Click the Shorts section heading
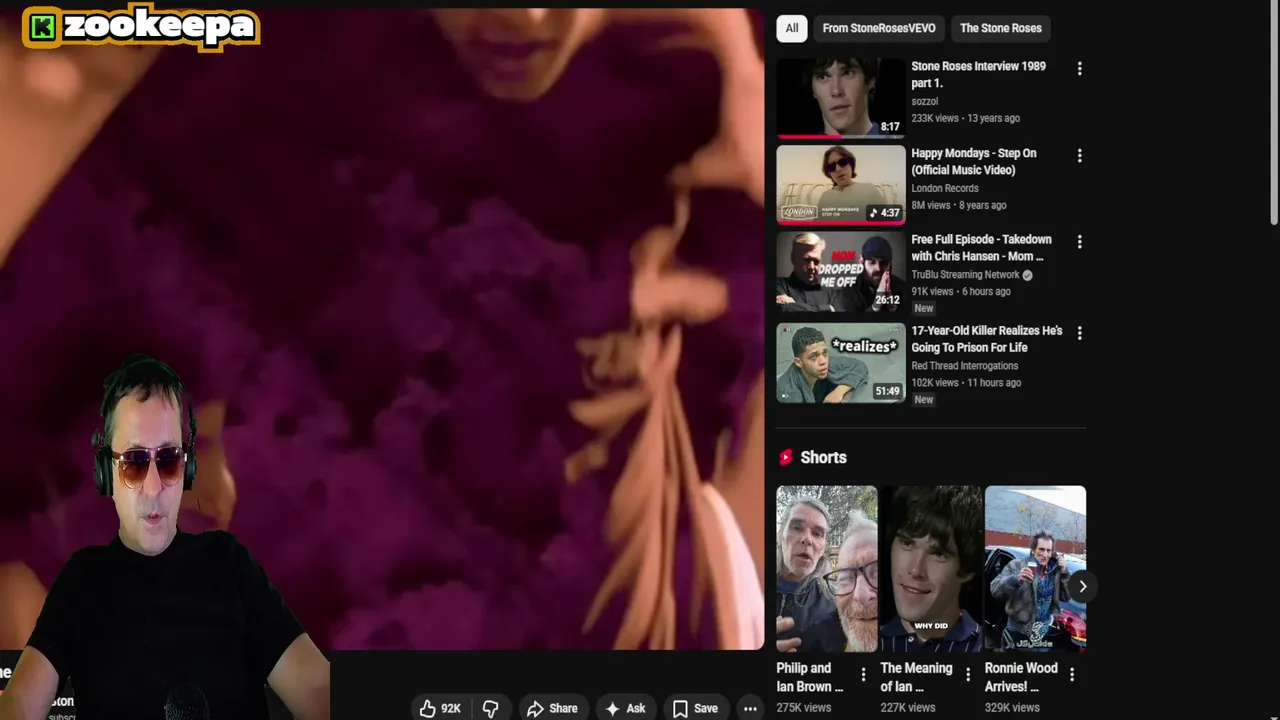 pyautogui.click(x=823, y=457)
